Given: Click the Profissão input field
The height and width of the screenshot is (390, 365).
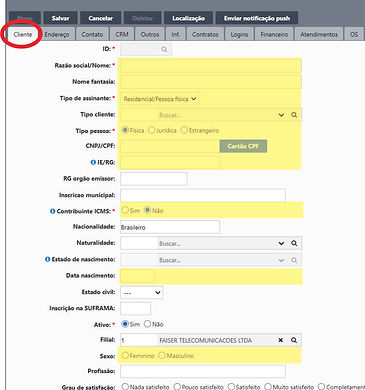Looking at the screenshot, I should point(203,371).
